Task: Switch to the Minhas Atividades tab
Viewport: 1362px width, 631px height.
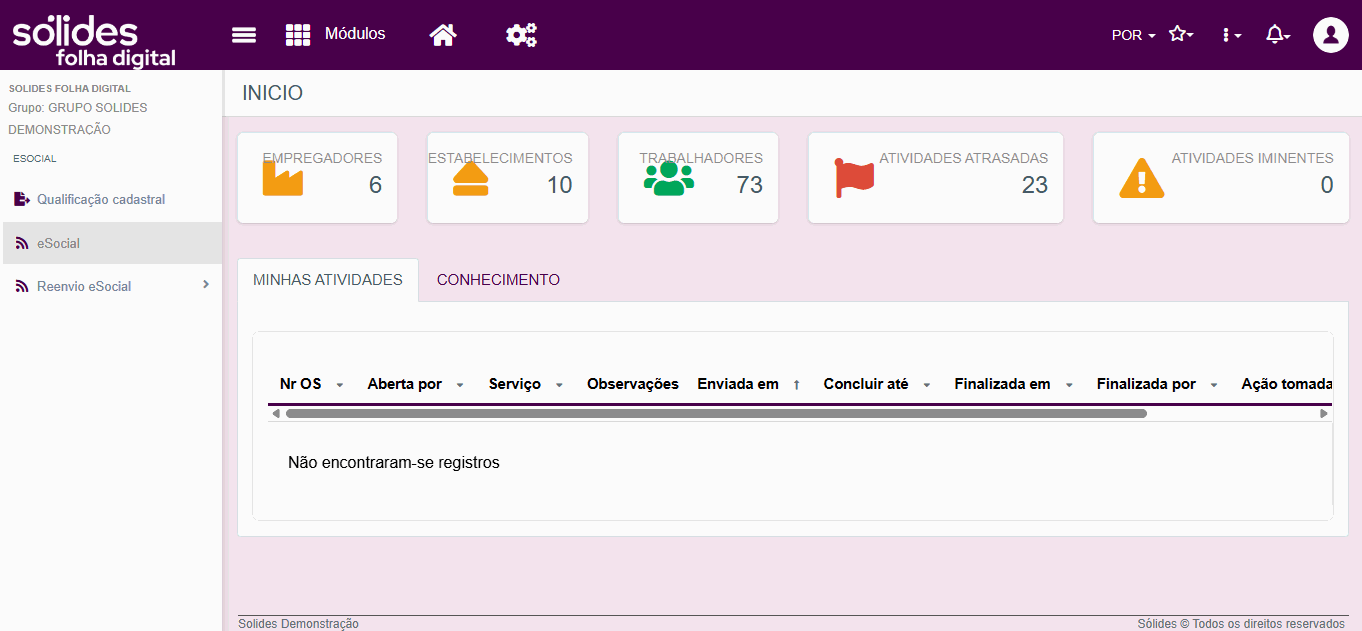Action: click(328, 280)
